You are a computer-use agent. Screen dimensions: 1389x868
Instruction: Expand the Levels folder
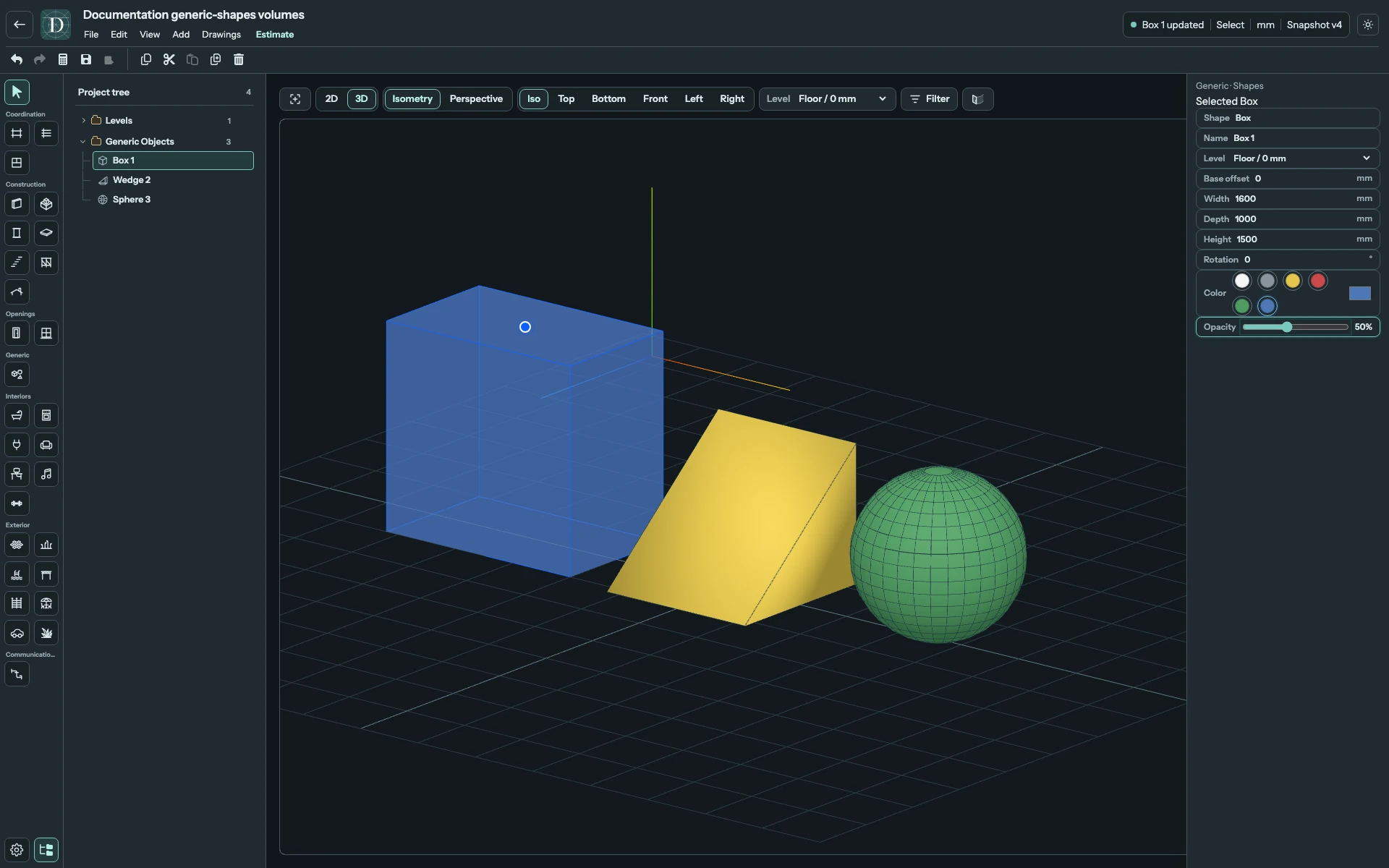(84, 121)
